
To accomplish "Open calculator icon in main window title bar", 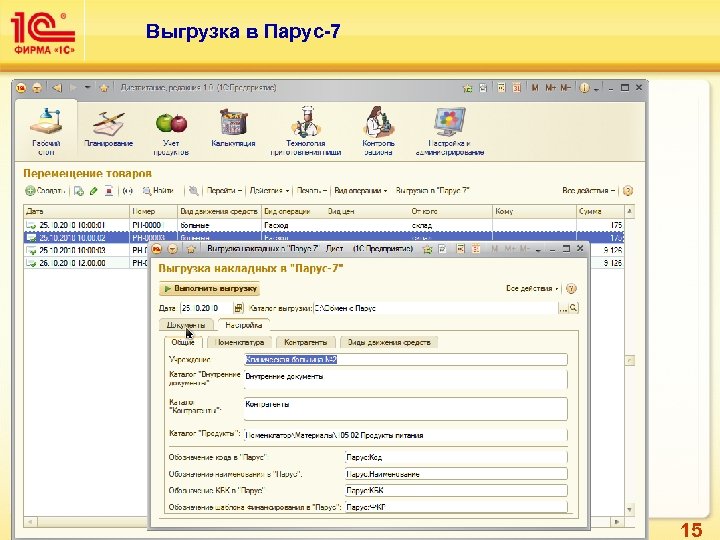I will 501,87.
